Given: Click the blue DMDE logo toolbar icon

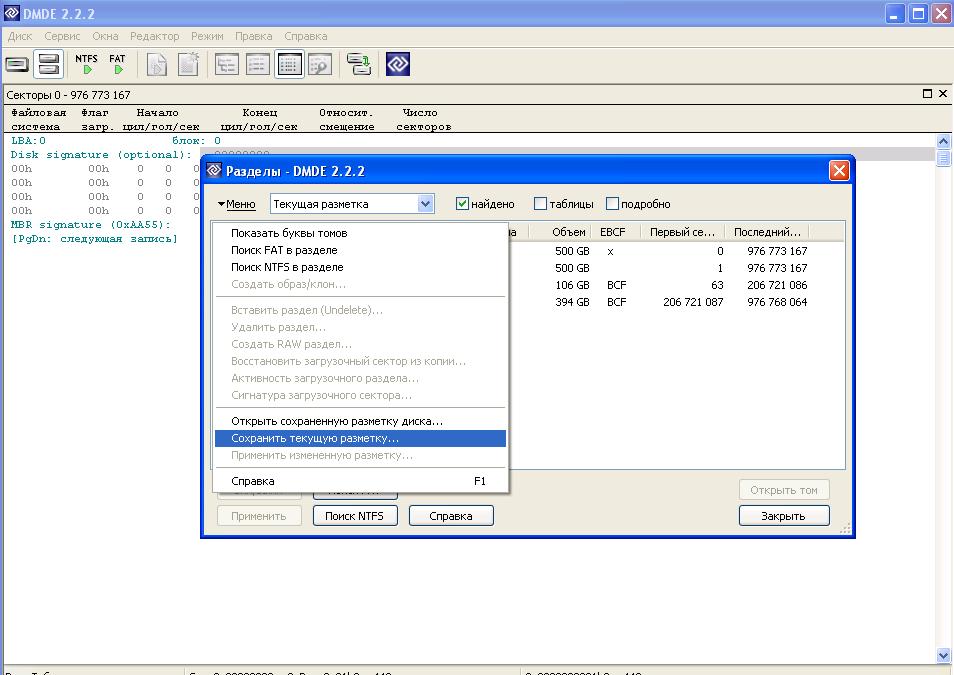Looking at the screenshot, I should click(x=398, y=65).
